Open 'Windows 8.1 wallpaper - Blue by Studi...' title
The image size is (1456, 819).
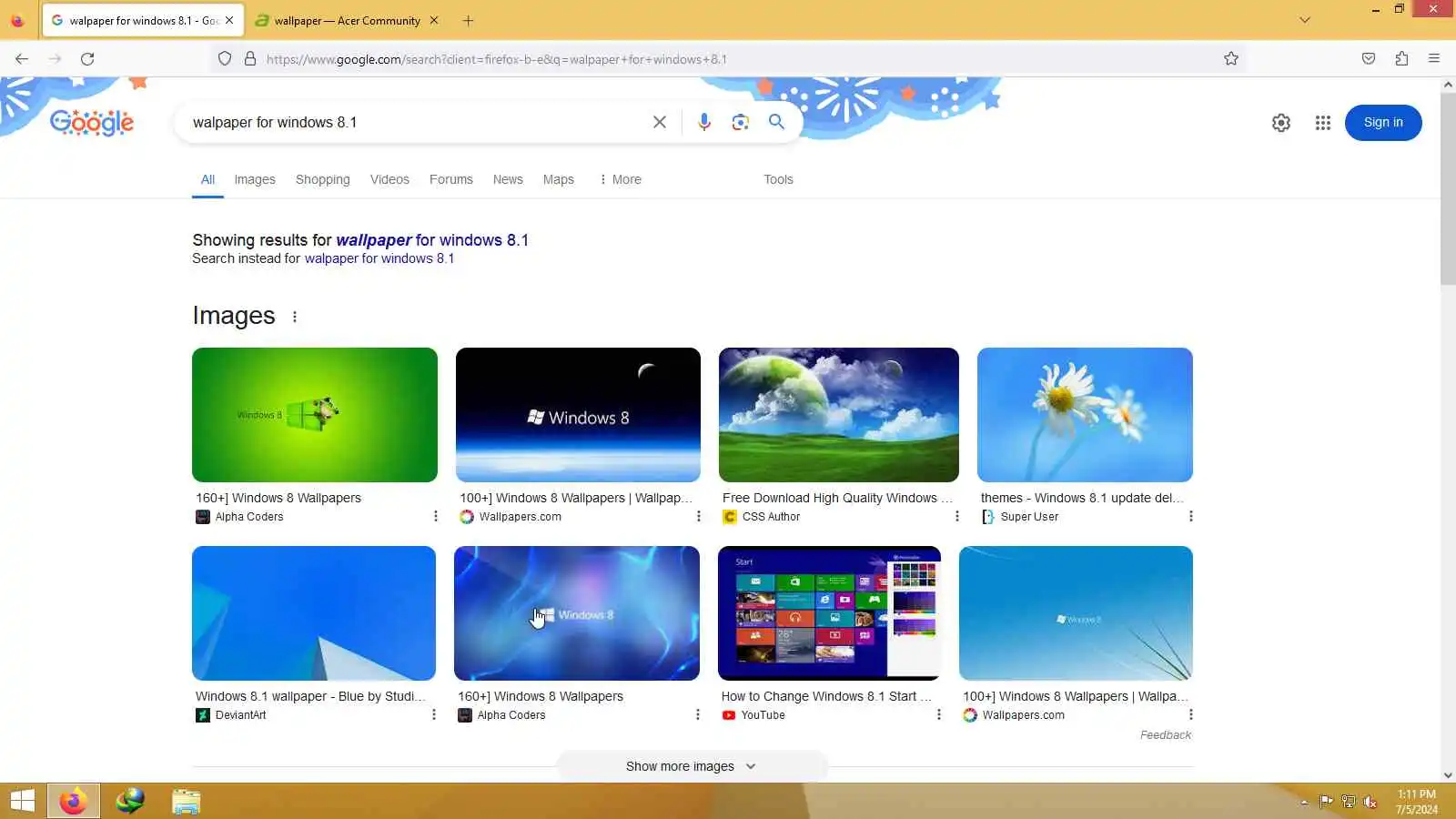click(x=310, y=696)
